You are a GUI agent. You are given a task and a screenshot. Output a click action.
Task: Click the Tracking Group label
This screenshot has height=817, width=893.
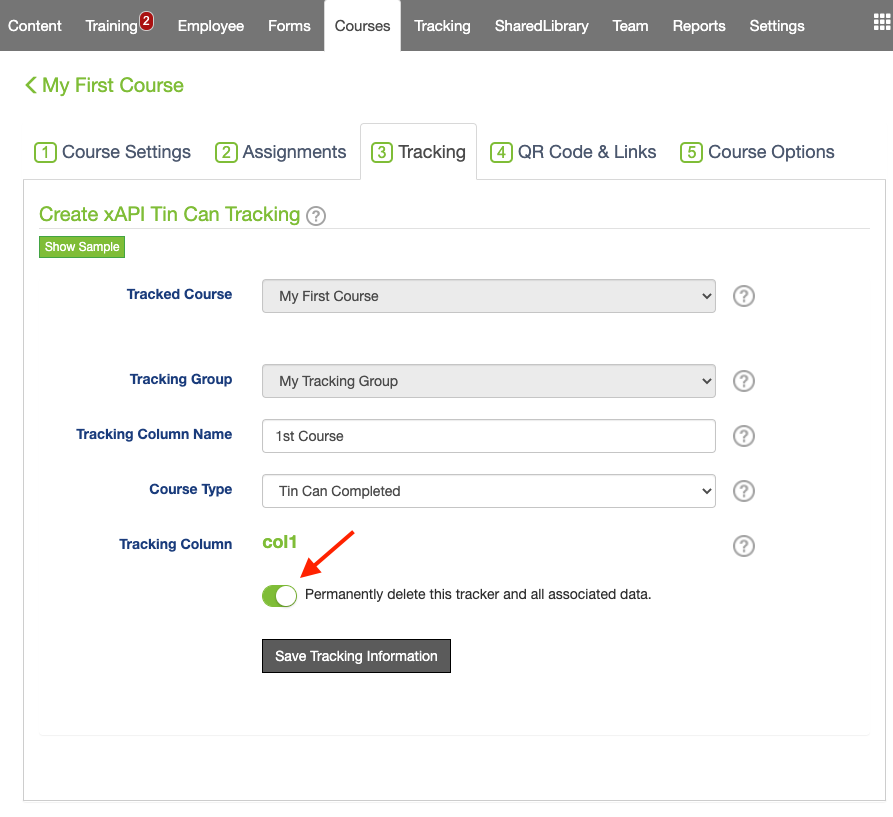point(181,379)
